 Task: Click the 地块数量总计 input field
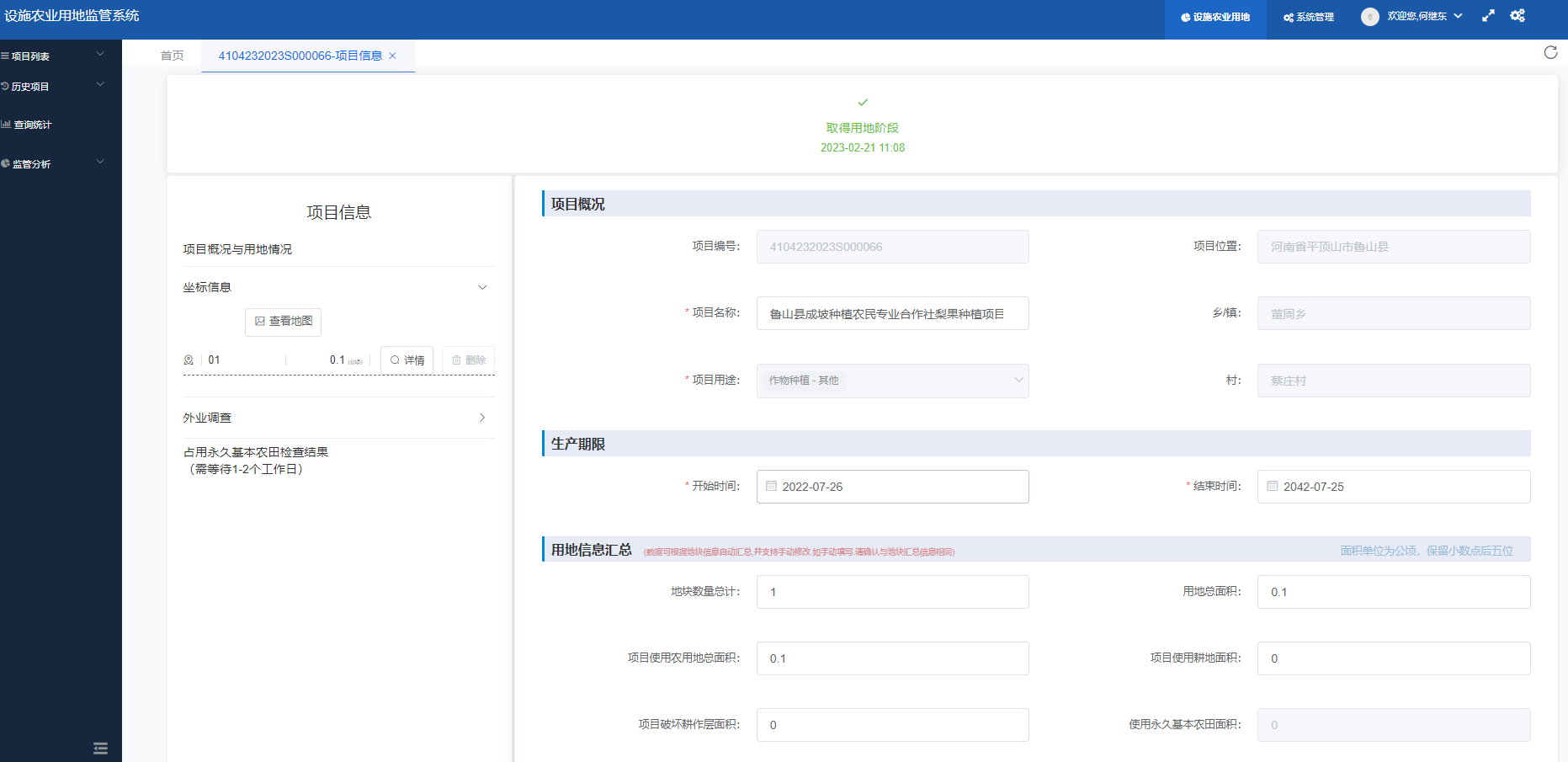click(892, 592)
